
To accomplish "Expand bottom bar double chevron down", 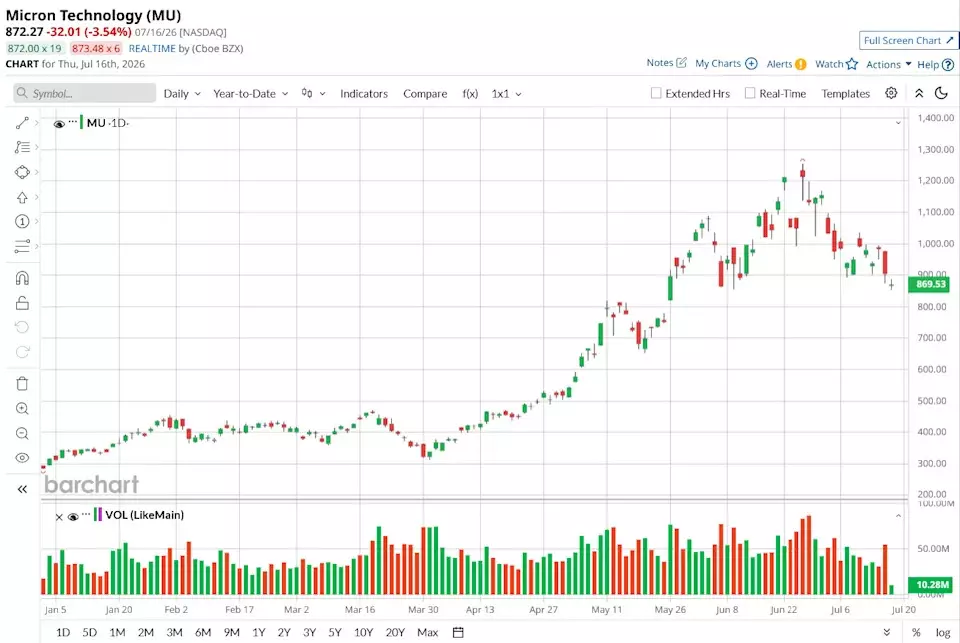I will [887, 632].
